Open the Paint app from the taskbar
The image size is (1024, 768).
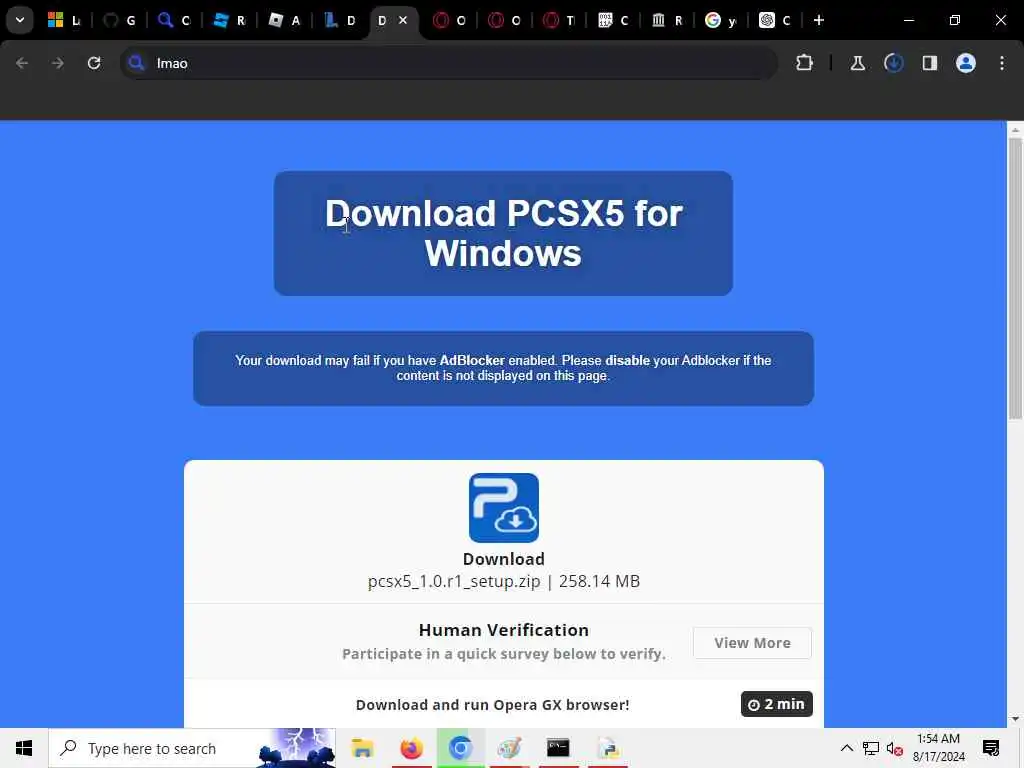pos(509,748)
